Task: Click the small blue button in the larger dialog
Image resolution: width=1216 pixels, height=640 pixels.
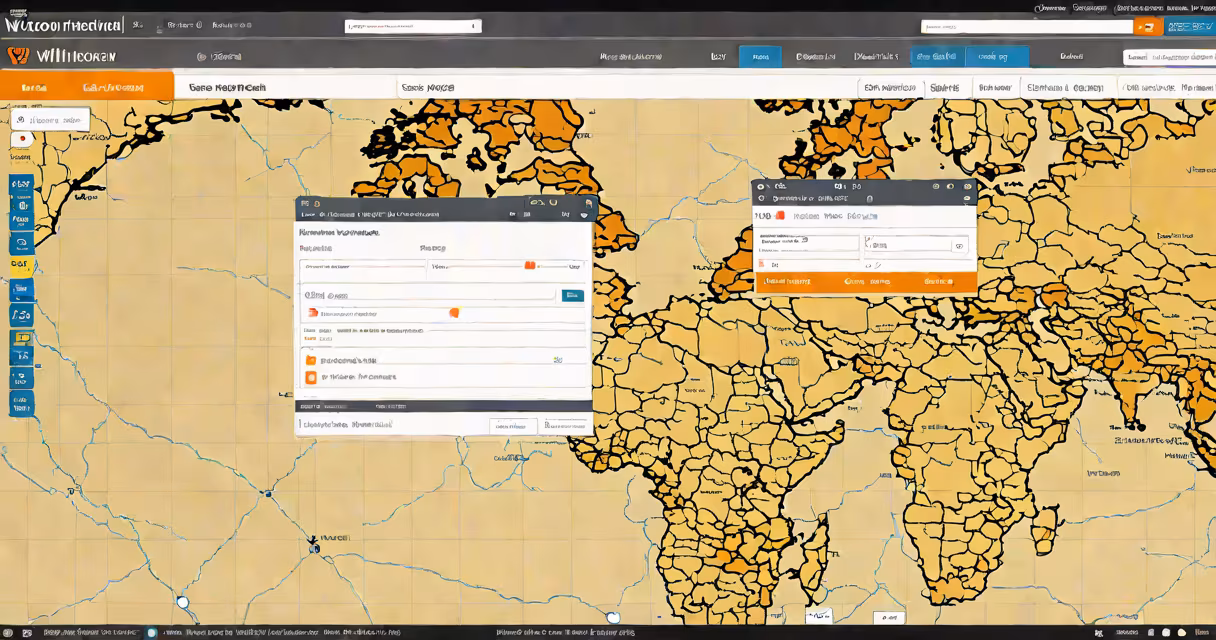Action: pyautogui.click(x=572, y=296)
